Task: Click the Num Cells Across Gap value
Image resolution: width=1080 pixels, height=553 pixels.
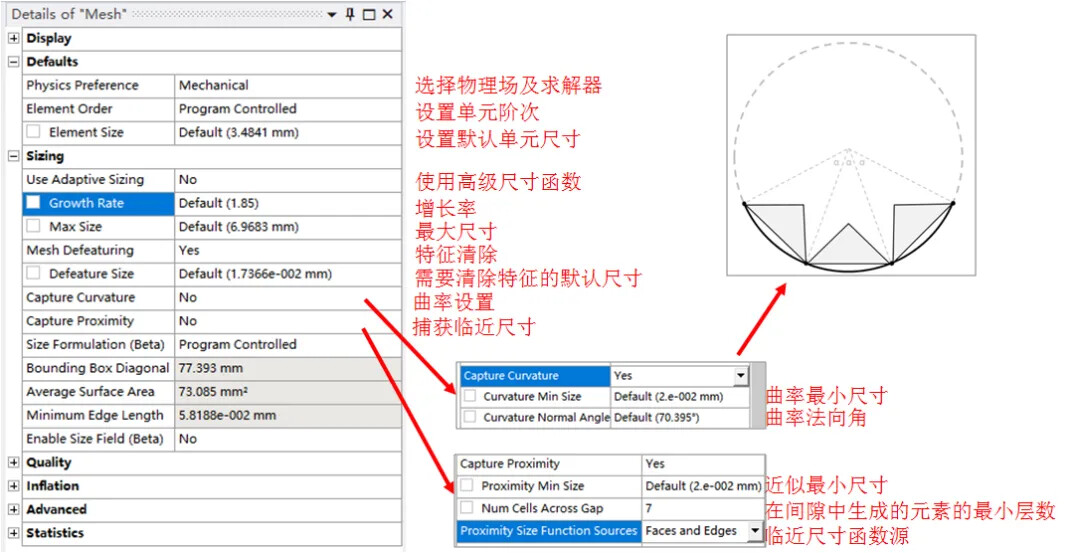Action: tap(702, 509)
